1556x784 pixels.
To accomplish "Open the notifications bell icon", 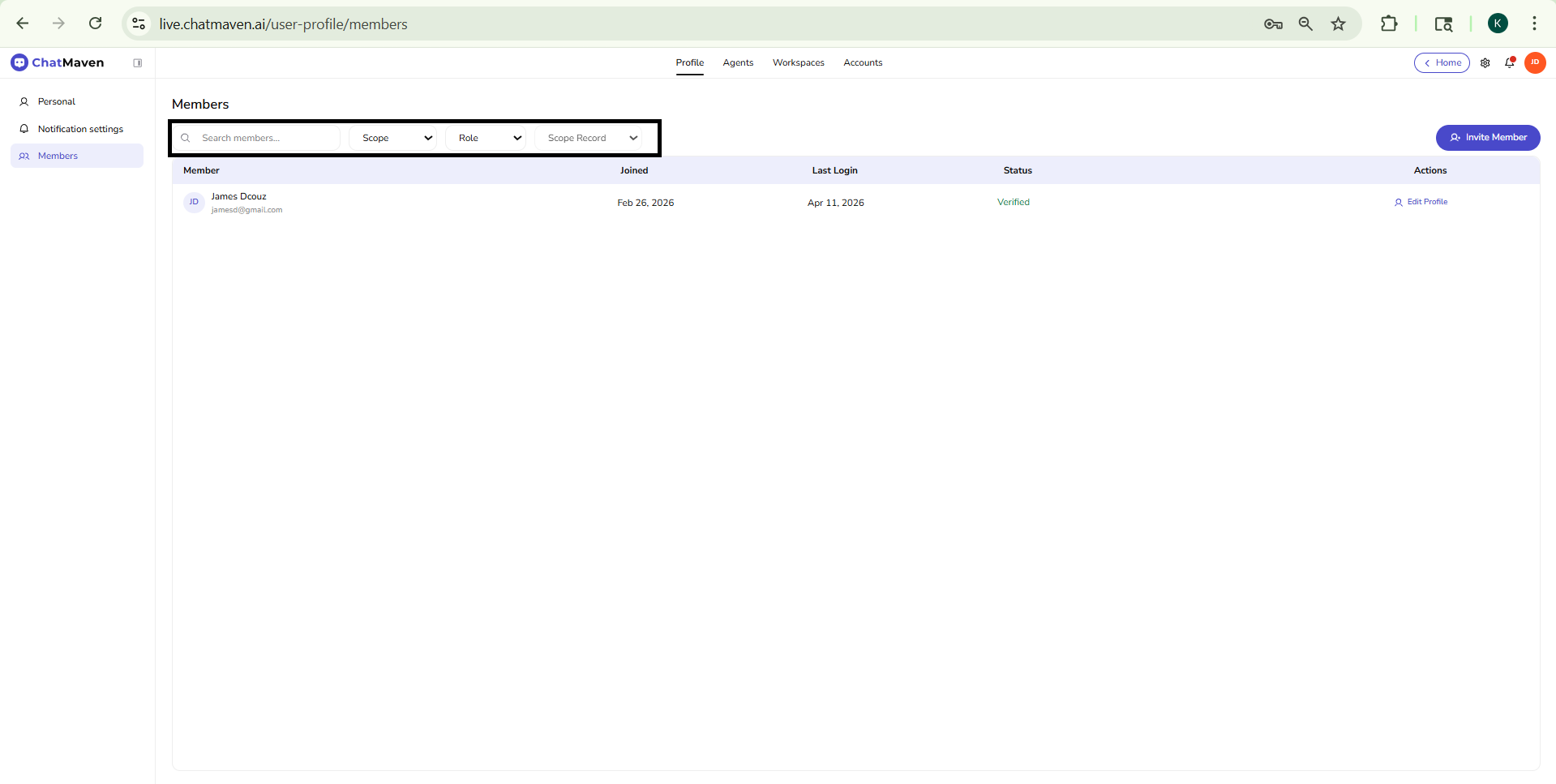I will (1509, 63).
